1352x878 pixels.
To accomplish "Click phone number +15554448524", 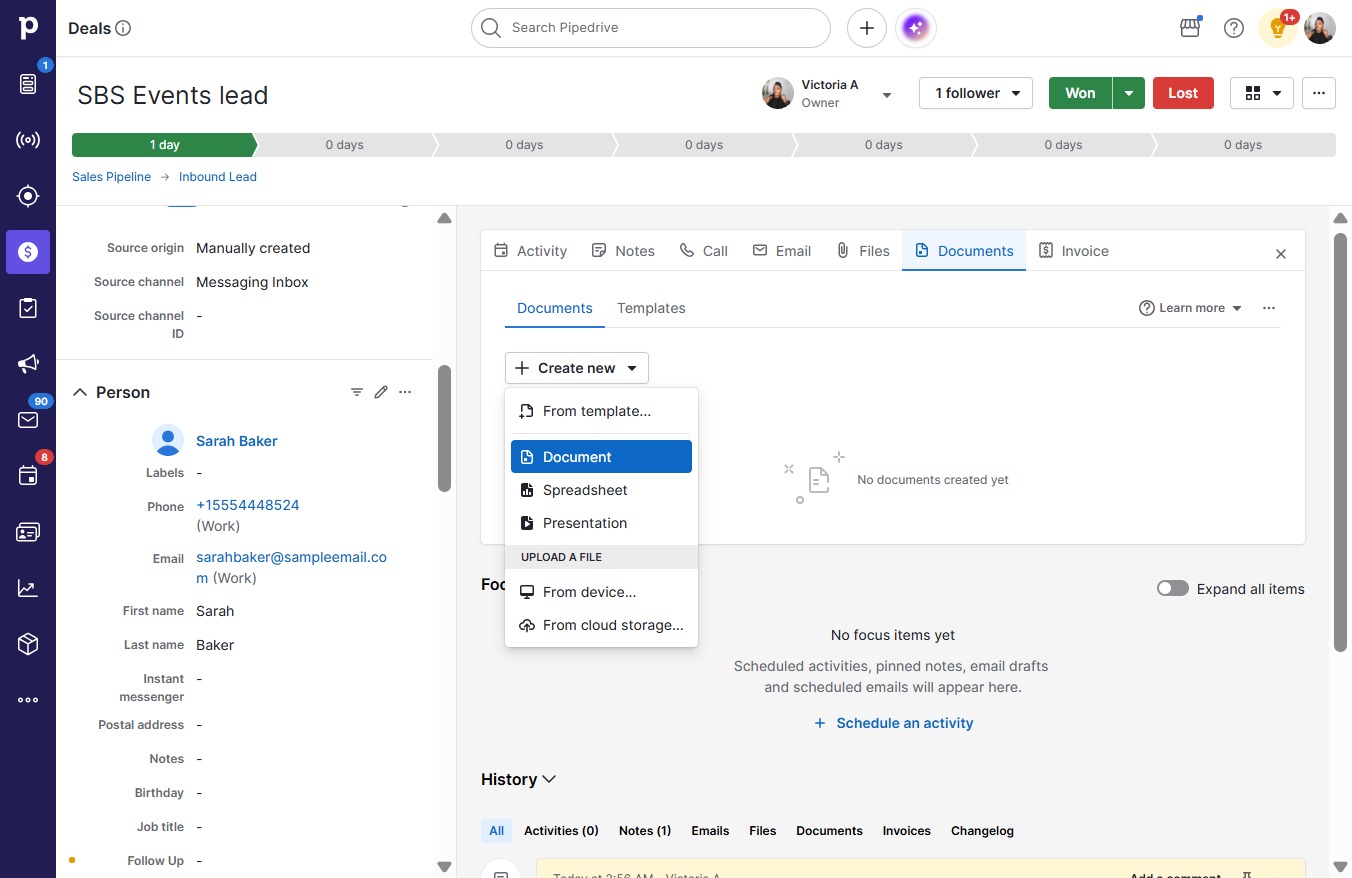I will pyautogui.click(x=248, y=506).
